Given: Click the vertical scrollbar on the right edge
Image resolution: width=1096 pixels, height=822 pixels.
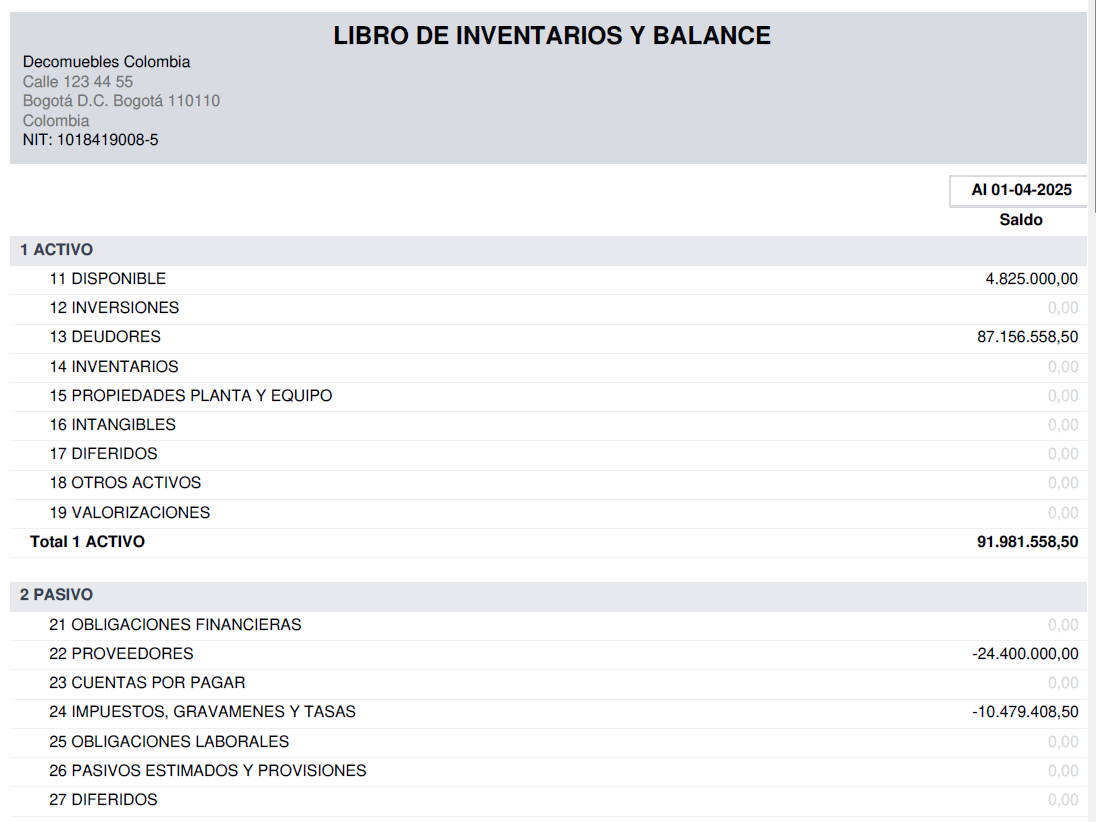Looking at the screenshot, I should (1091, 400).
